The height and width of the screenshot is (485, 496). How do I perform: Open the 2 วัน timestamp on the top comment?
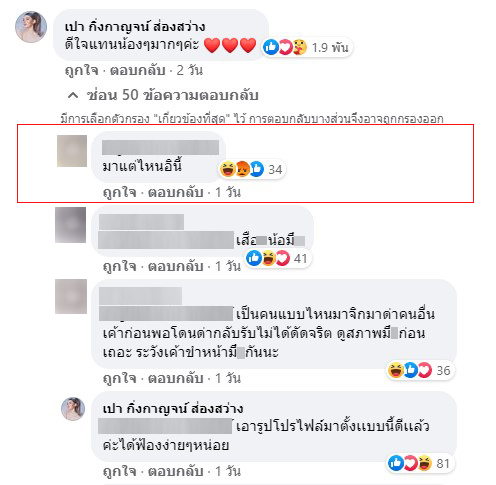click(x=190, y=71)
